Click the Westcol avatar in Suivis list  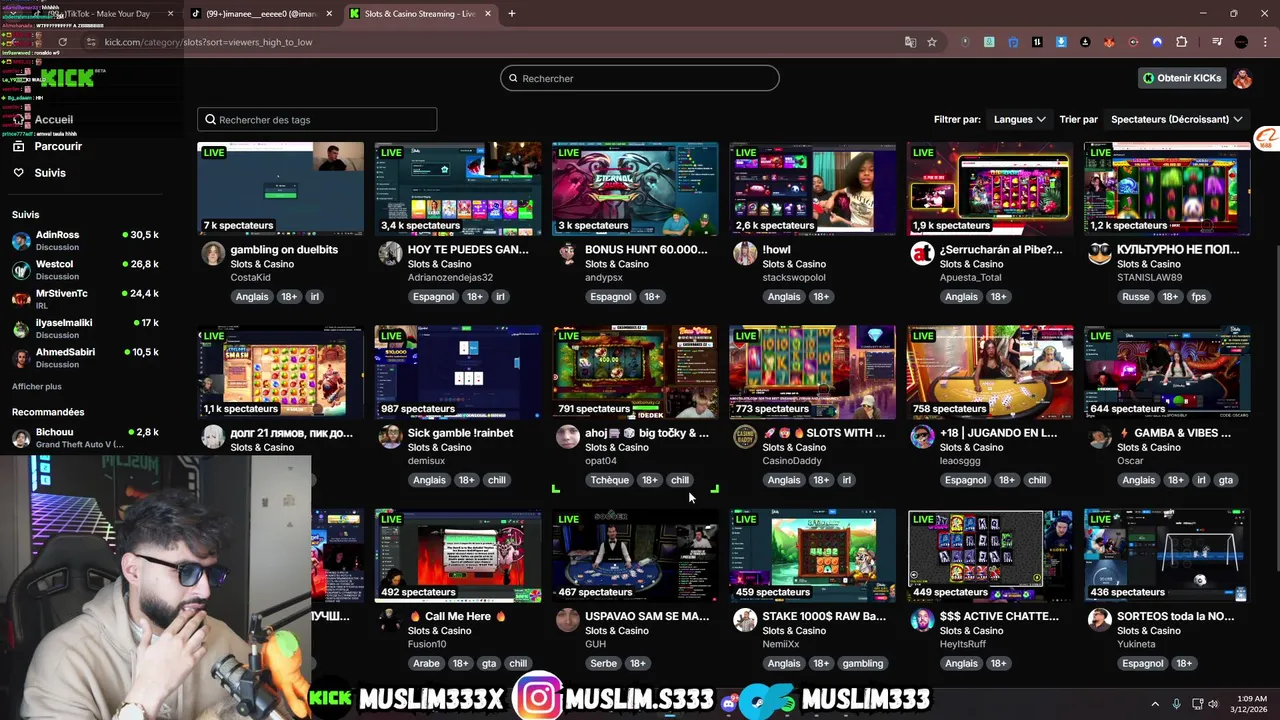[x=21, y=270]
